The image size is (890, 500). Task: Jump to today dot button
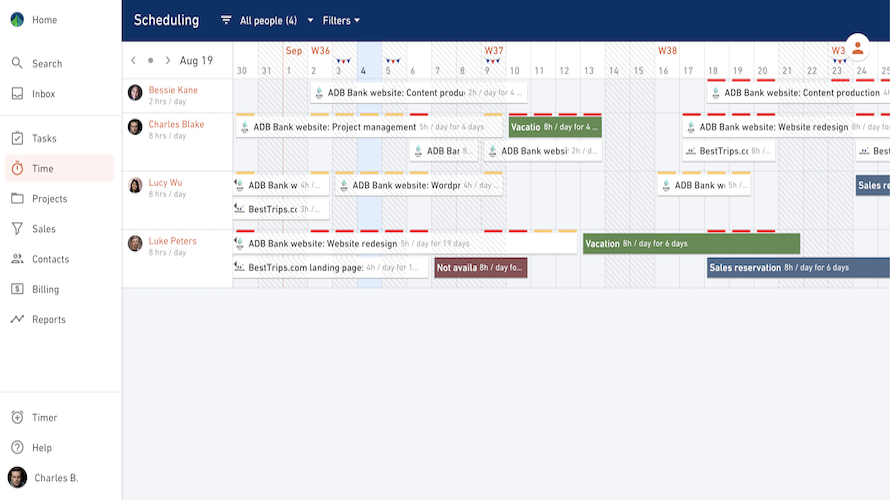click(150, 60)
